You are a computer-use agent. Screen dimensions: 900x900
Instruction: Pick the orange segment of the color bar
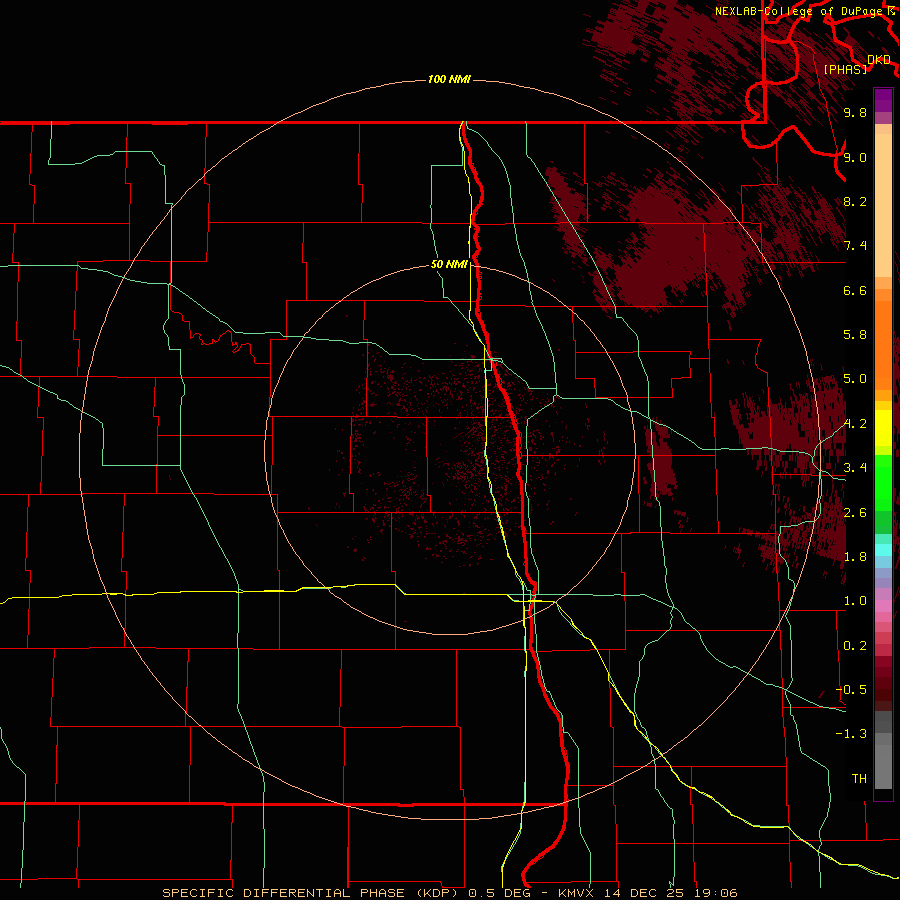pos(883,344)
